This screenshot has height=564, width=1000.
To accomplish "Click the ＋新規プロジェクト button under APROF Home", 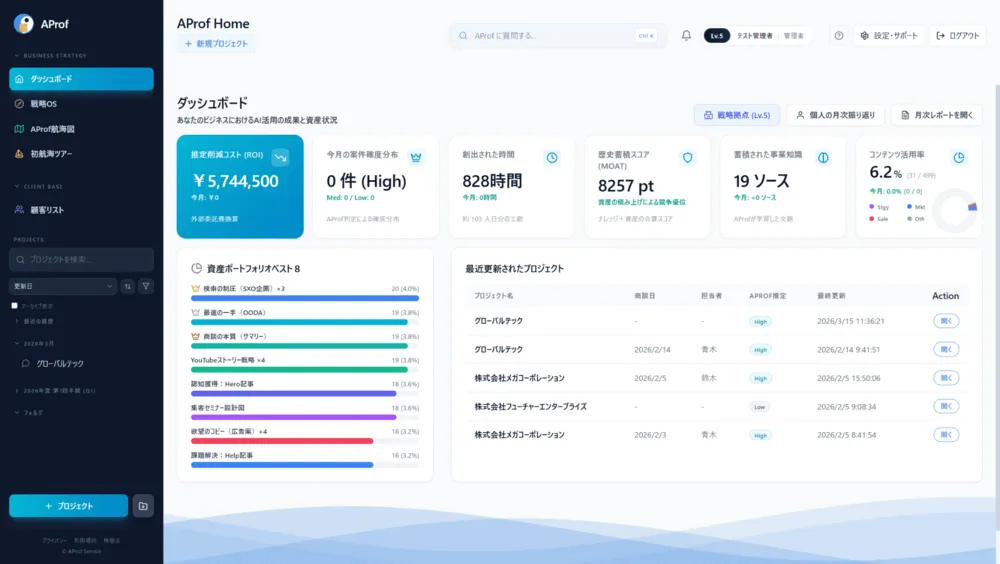I will coord(216,44).
